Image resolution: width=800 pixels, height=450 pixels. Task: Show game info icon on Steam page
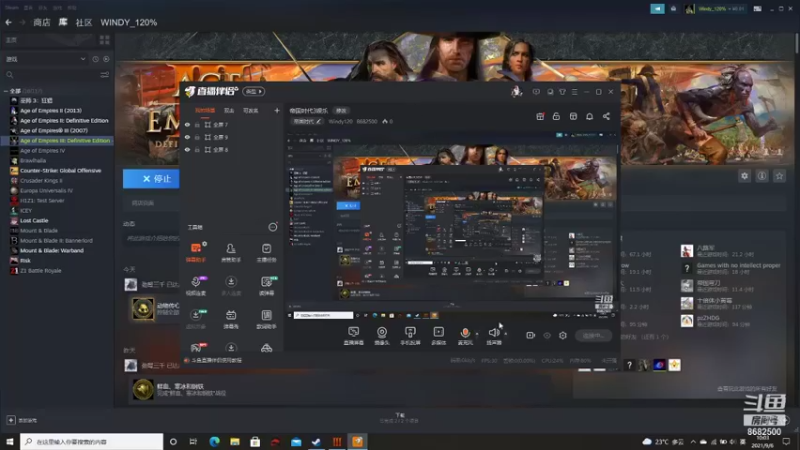[x=762, y=176]
